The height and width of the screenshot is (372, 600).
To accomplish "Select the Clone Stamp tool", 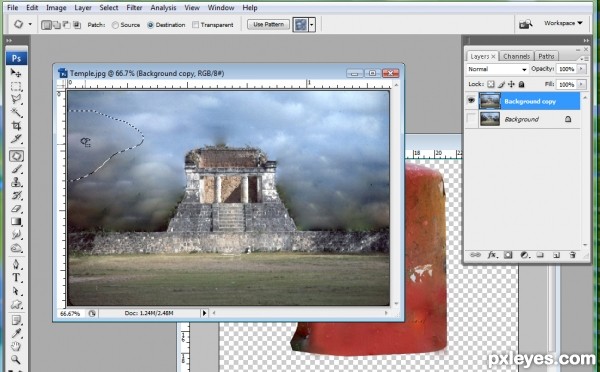I will tap(16, 182).
